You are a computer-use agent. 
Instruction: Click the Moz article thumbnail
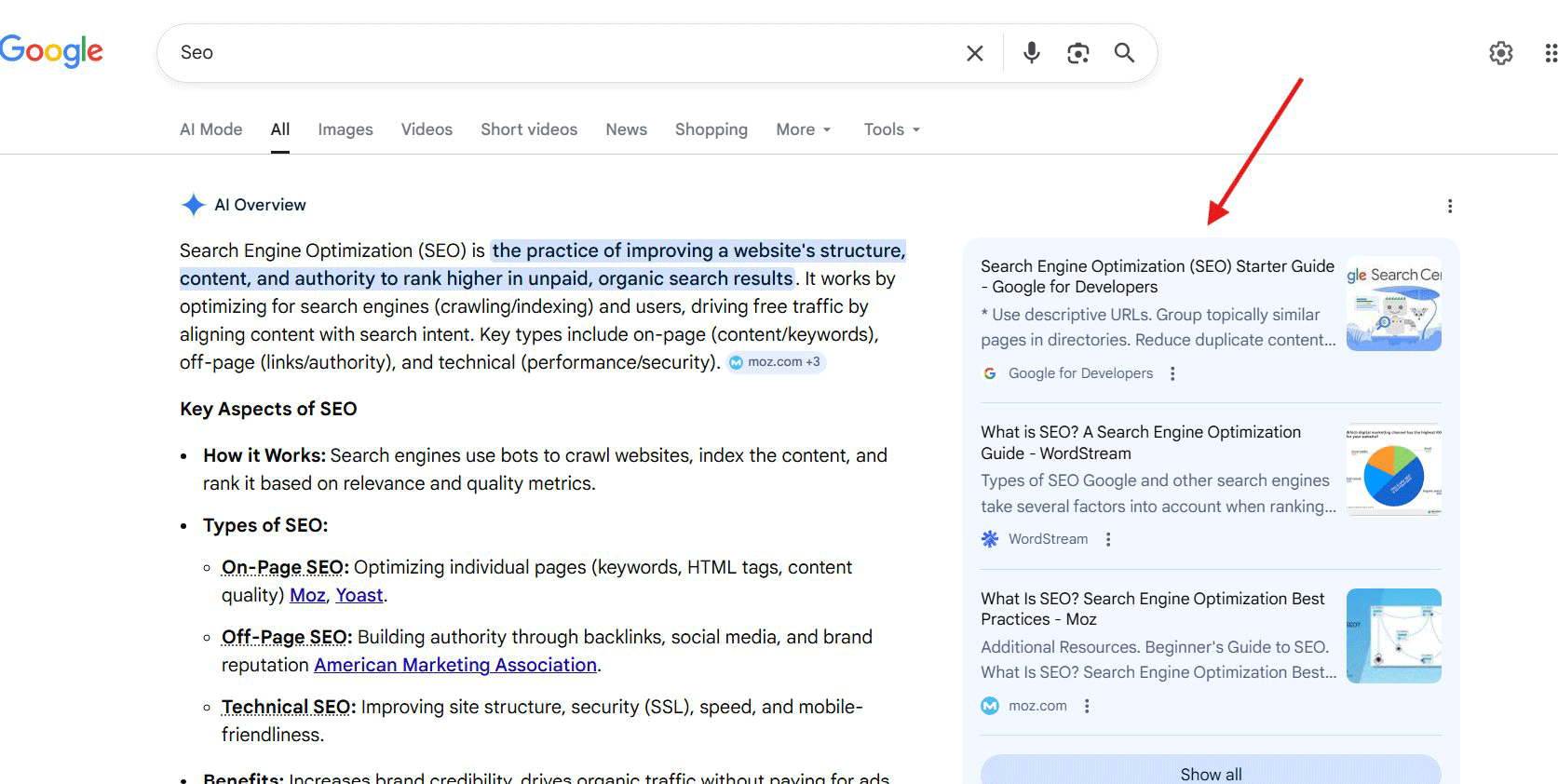pos(1394,636)
